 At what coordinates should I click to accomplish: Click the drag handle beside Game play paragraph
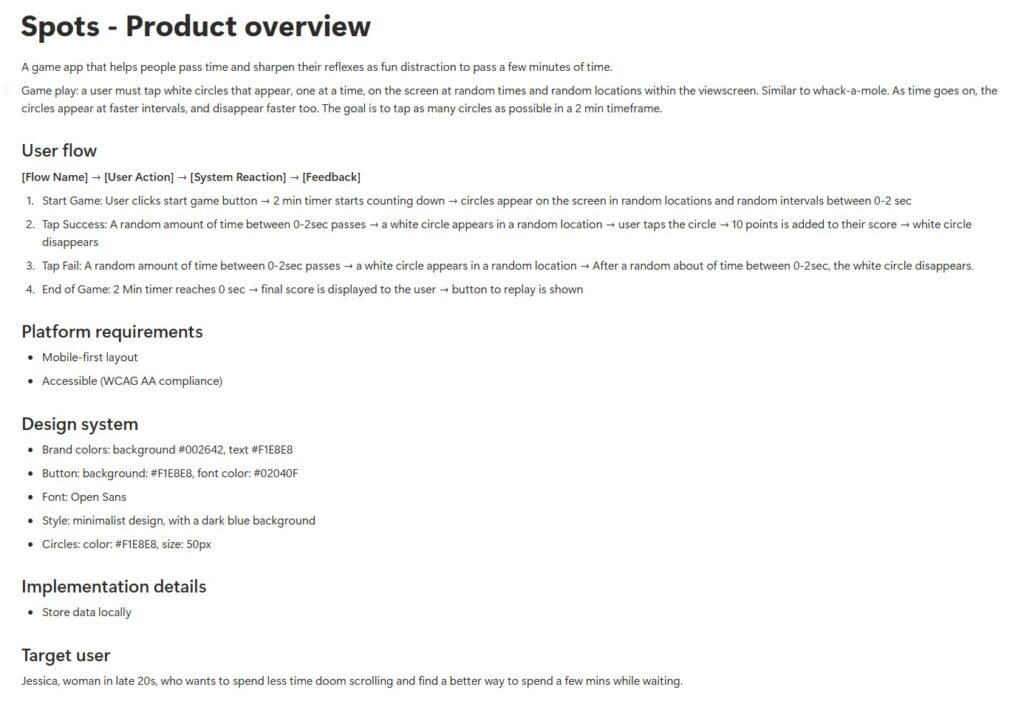tap(8, 91)
